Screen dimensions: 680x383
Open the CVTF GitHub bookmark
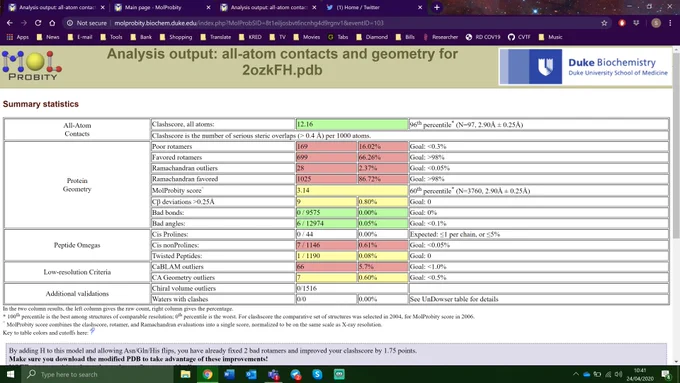(x=519, y=37)
